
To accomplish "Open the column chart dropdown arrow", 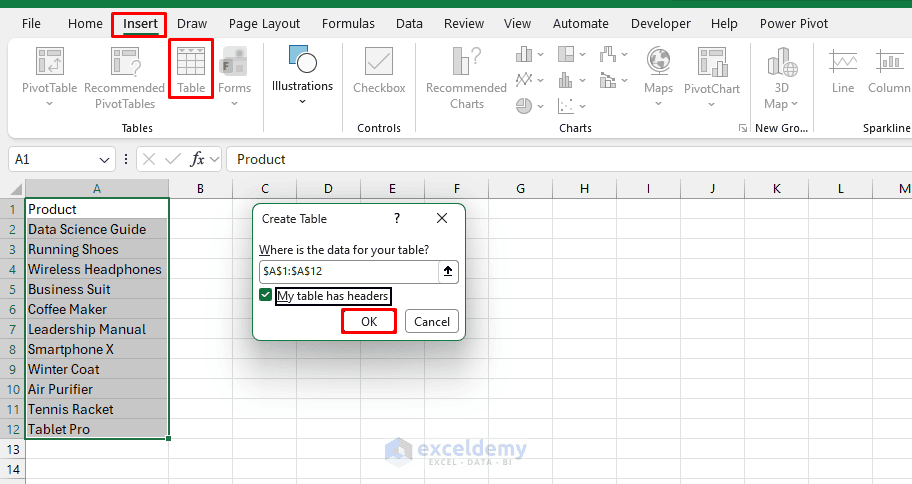I will point(540,55).
